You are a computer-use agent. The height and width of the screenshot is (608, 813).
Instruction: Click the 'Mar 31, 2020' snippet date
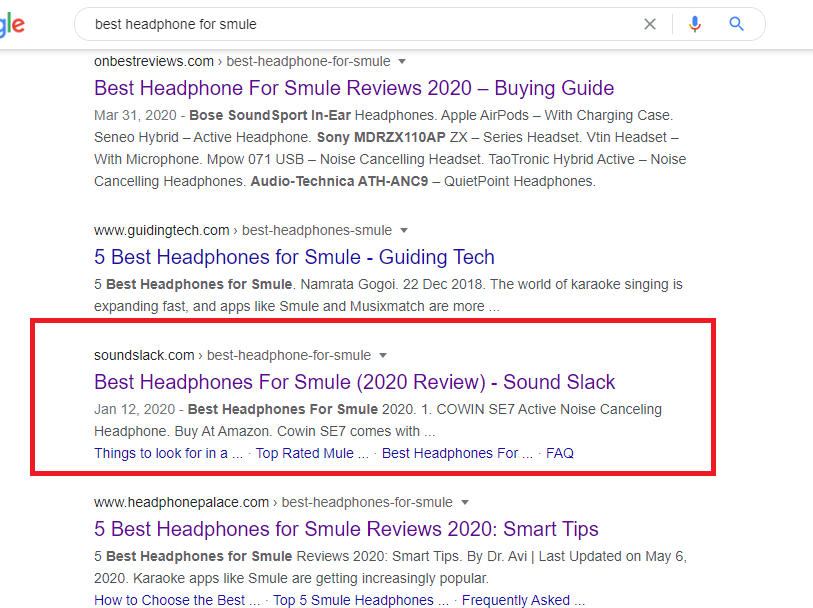(x=135, y=115)
